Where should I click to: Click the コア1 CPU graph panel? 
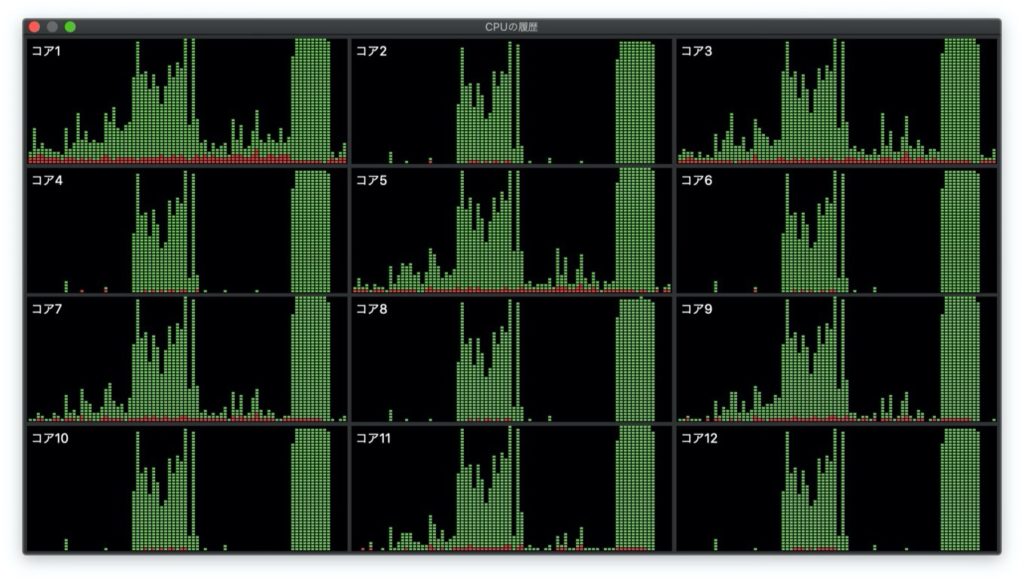tap(187, 101)
